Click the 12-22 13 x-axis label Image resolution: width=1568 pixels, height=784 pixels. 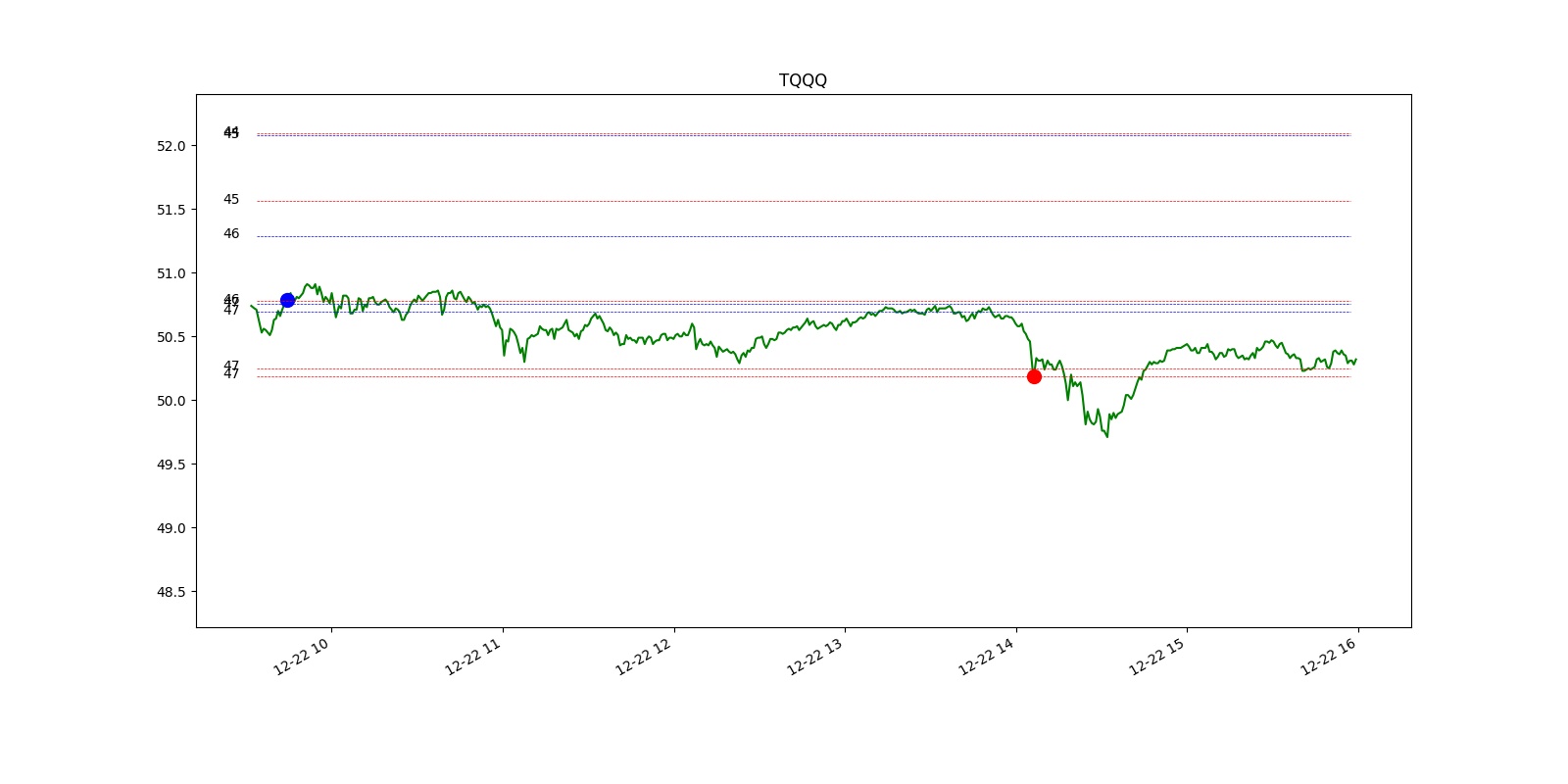point(815,657)
